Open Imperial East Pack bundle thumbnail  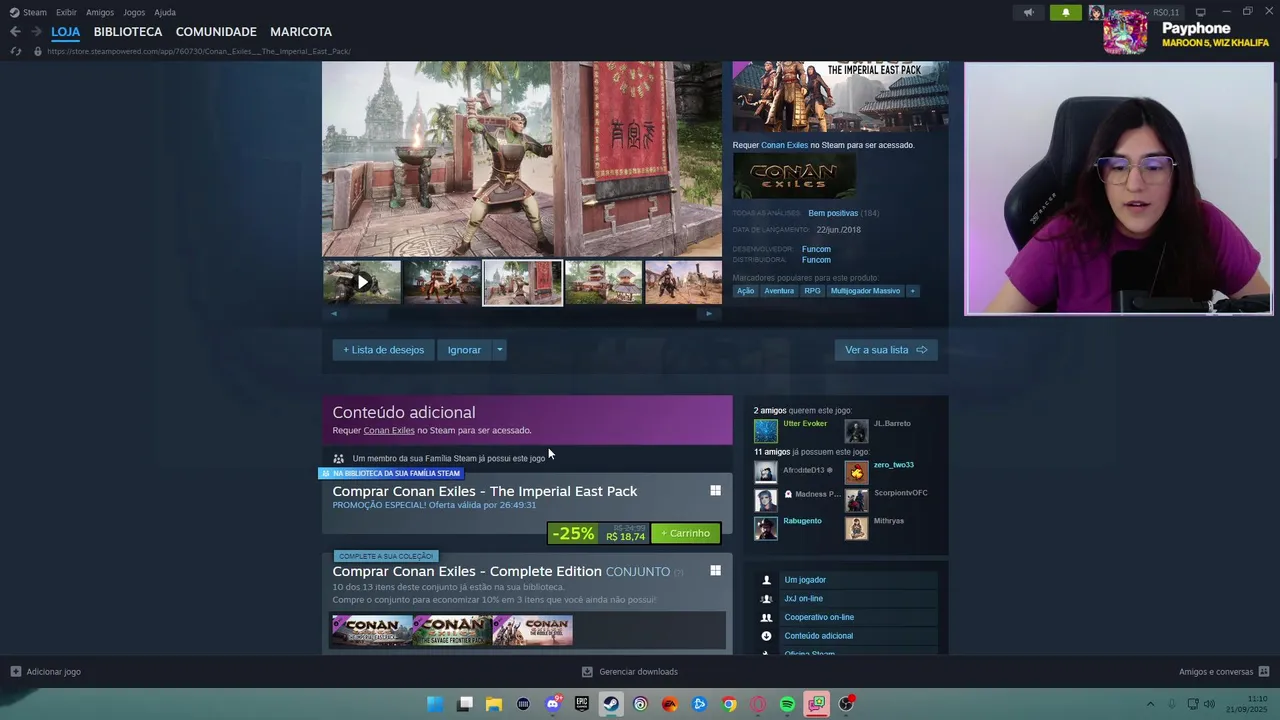(371, 630)
